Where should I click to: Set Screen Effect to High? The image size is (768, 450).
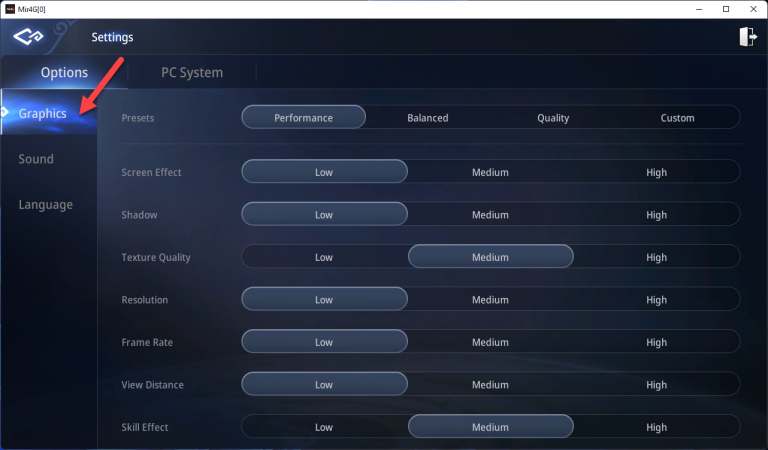tap(656, 172)
